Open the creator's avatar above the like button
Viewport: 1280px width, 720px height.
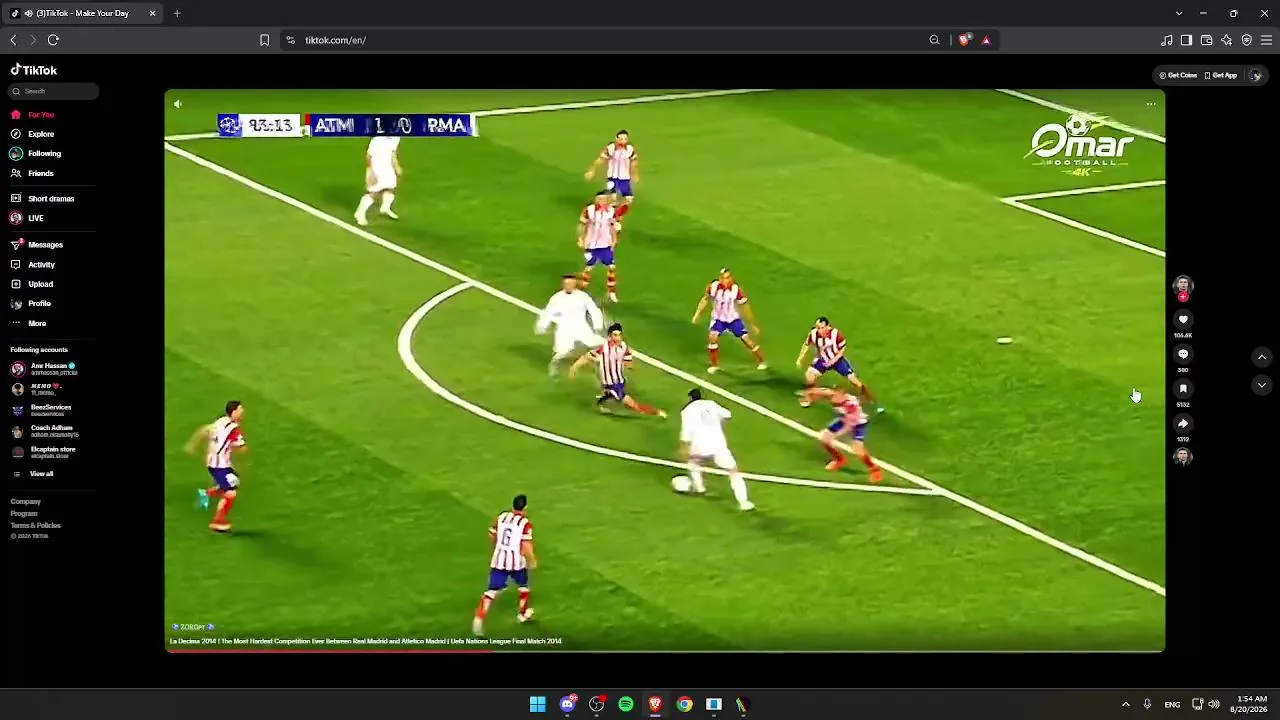click(x=1183, y=285)
